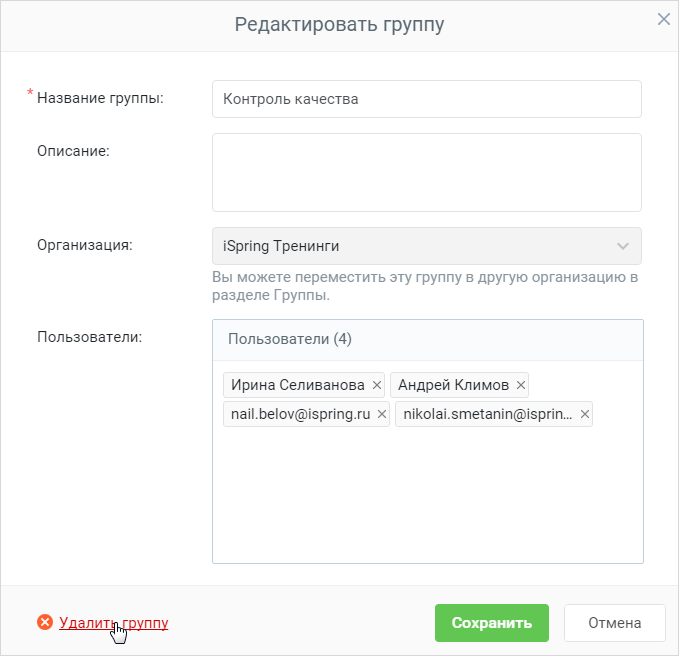
Task: Click the Отмена button
Action: coord(614,623)
